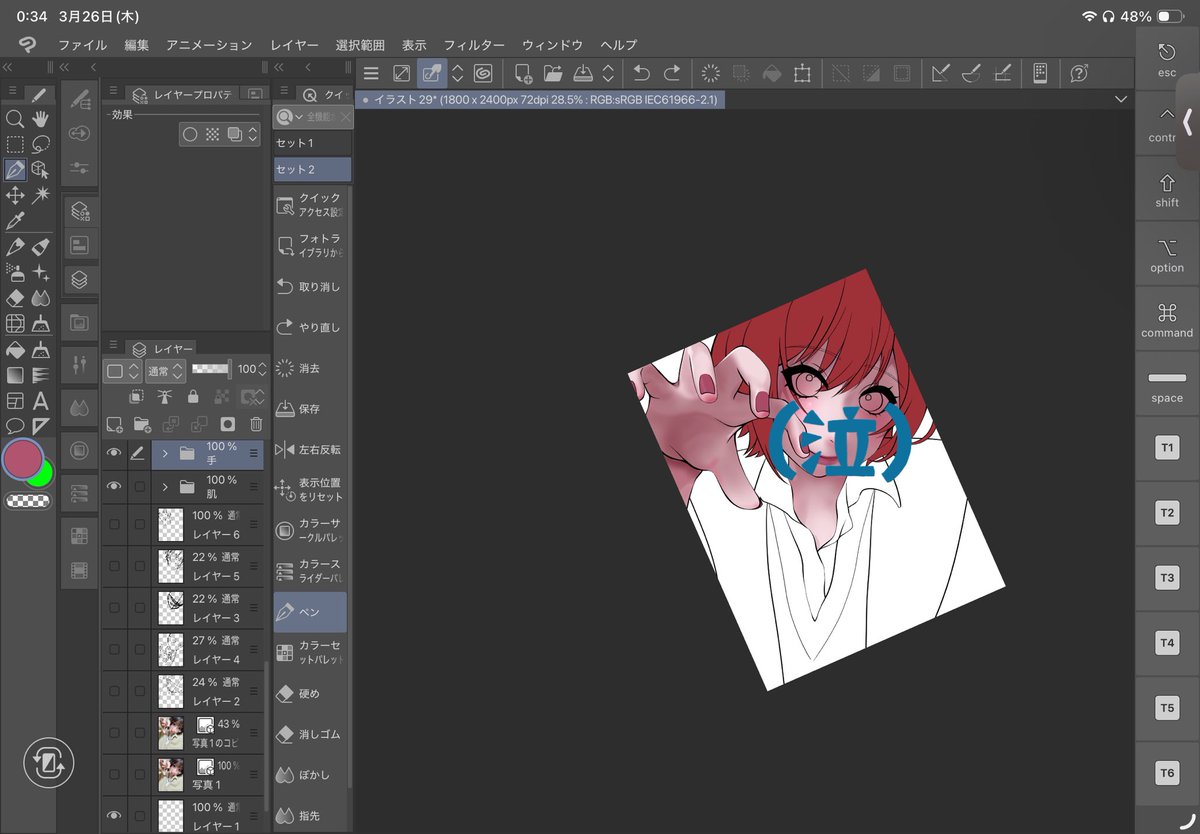The width and height of the screenshot is (1200, 834).
Task: Click the ぼかし quick access button
Action: coord(312,774)
